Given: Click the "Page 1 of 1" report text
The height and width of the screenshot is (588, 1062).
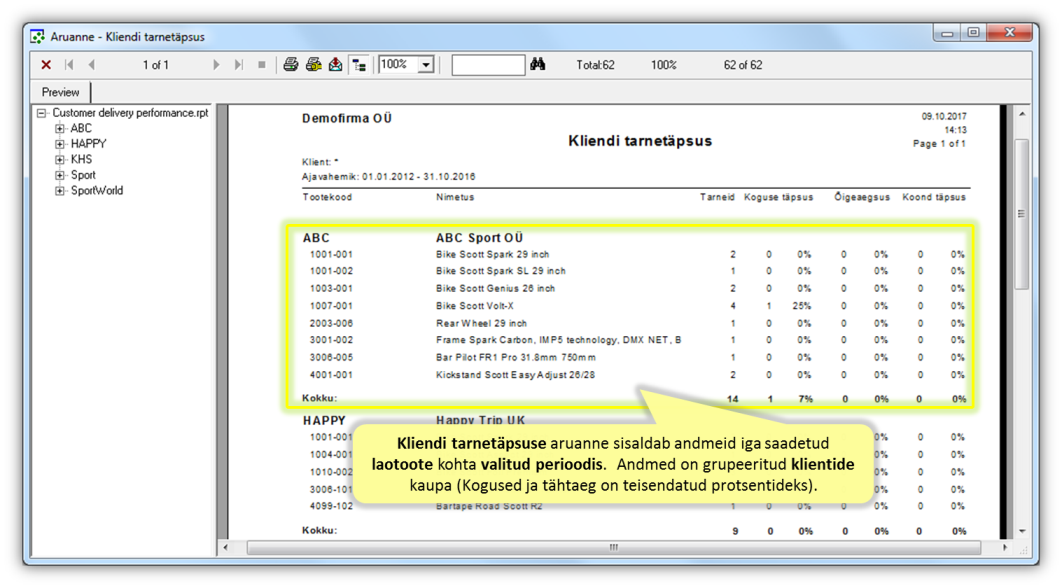Looking at the screenshot, I should [939, 144].
